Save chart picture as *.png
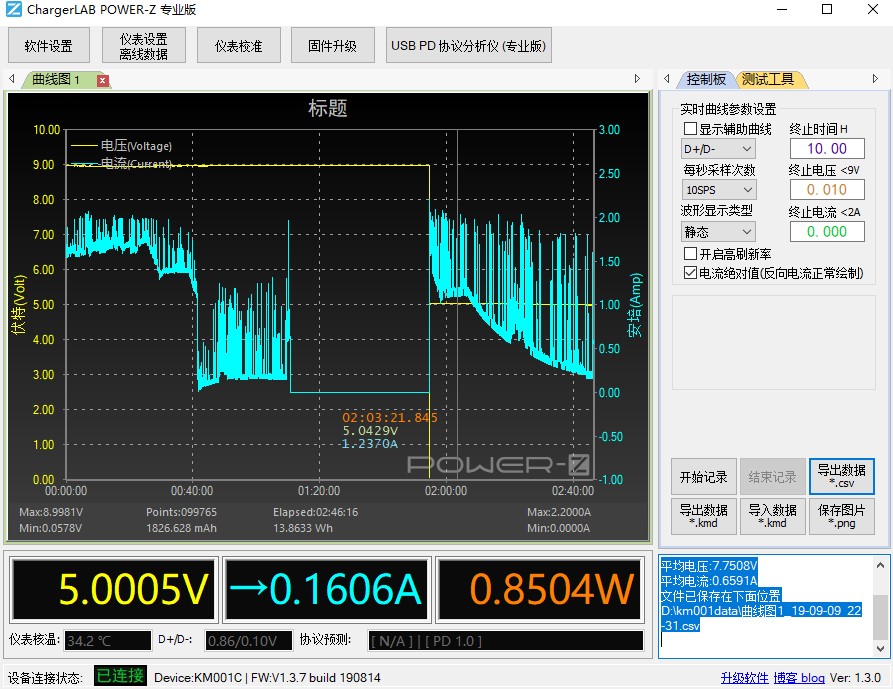Viewport: 893px width, 689px height. pyautogui.click(x=842, y=516)
